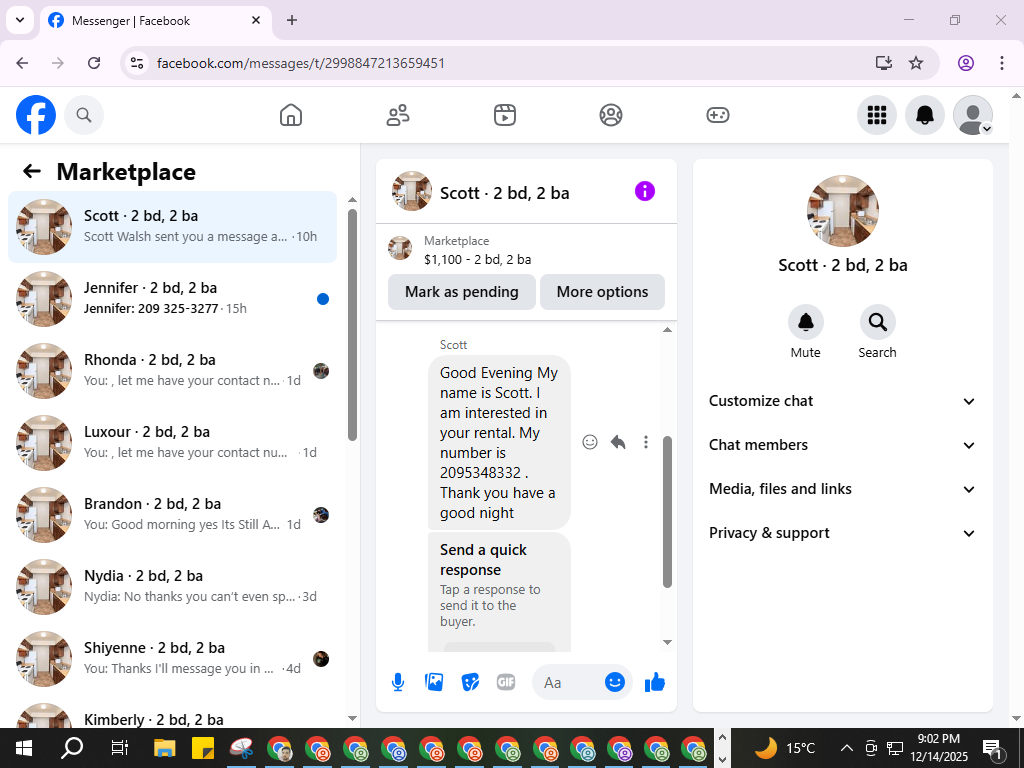
Task: Open the Facebook menu grid icon
Action: 876,115
